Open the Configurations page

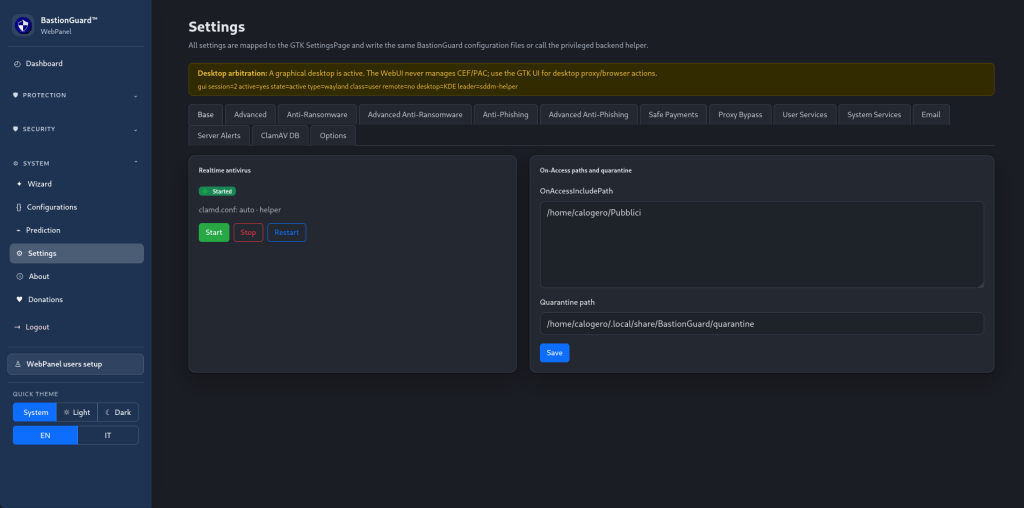[76, 207]
